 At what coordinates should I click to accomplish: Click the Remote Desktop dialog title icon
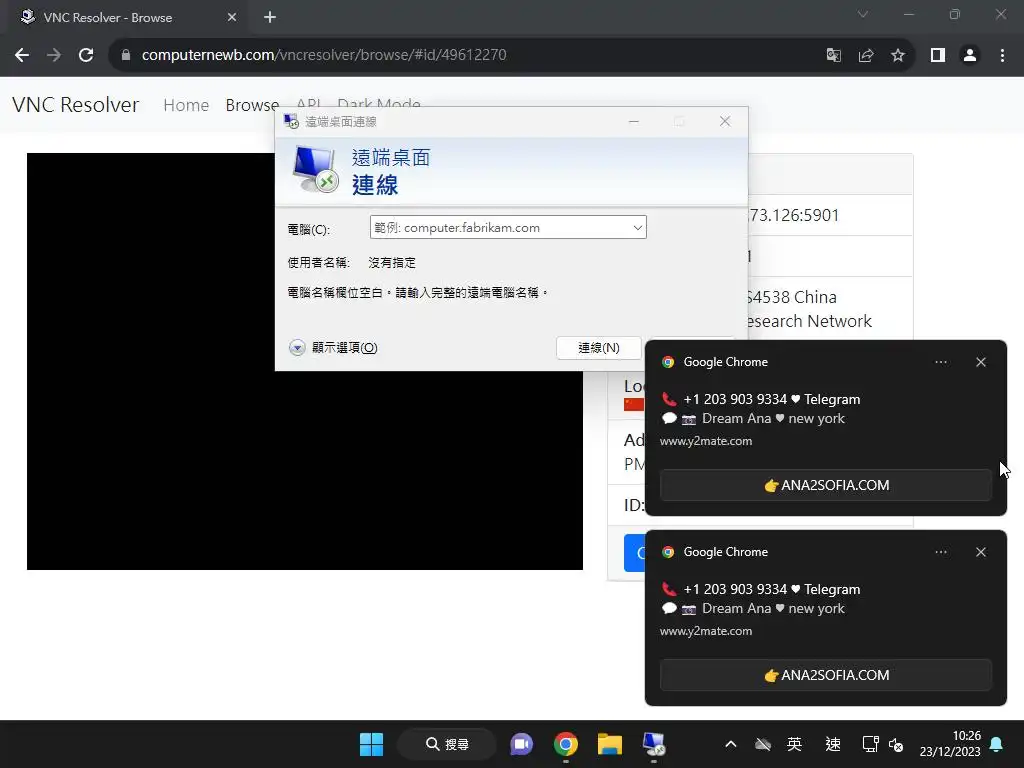pos(291,121)
